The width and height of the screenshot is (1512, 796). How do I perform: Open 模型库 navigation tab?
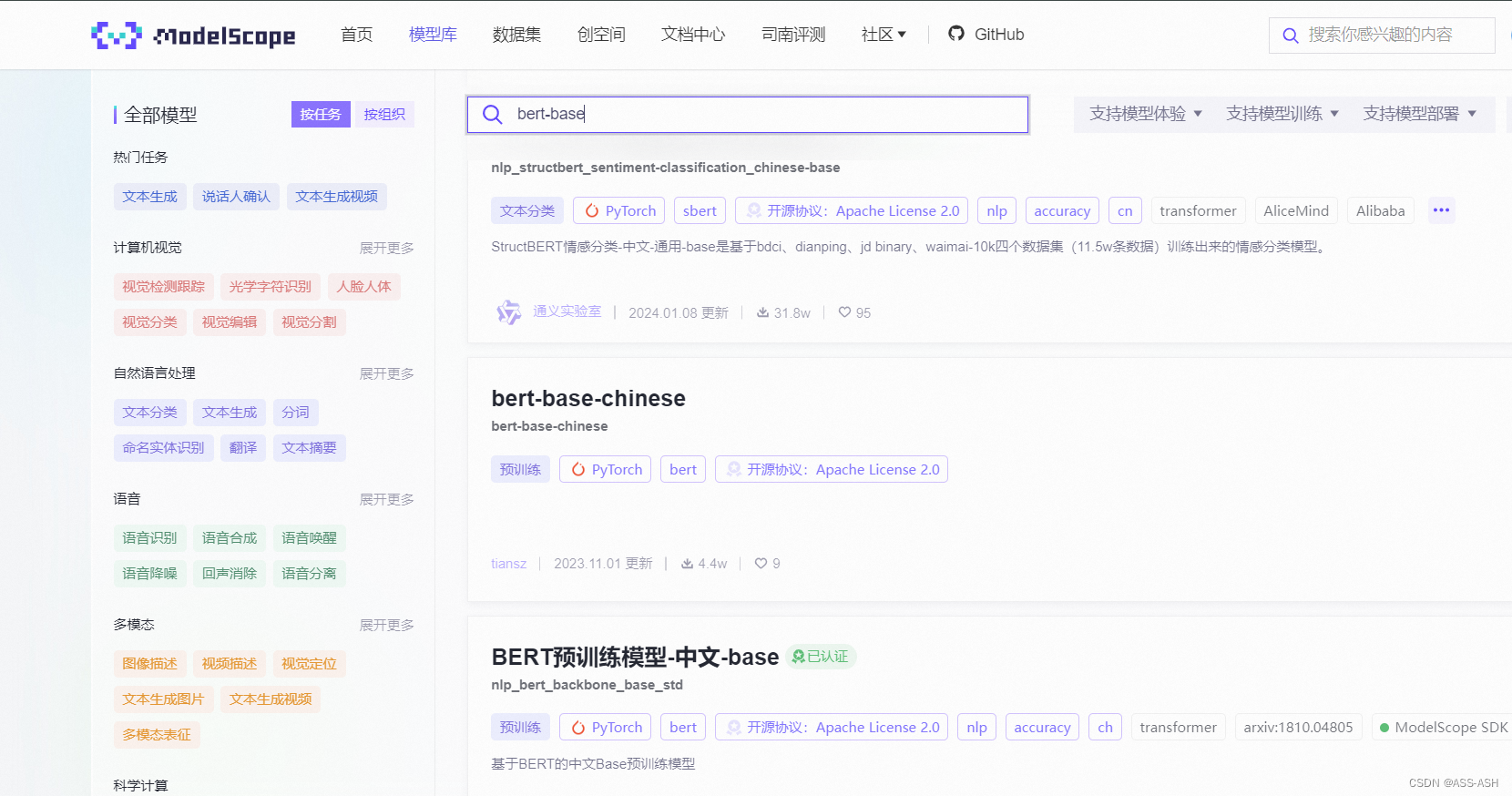pos(433,35)
